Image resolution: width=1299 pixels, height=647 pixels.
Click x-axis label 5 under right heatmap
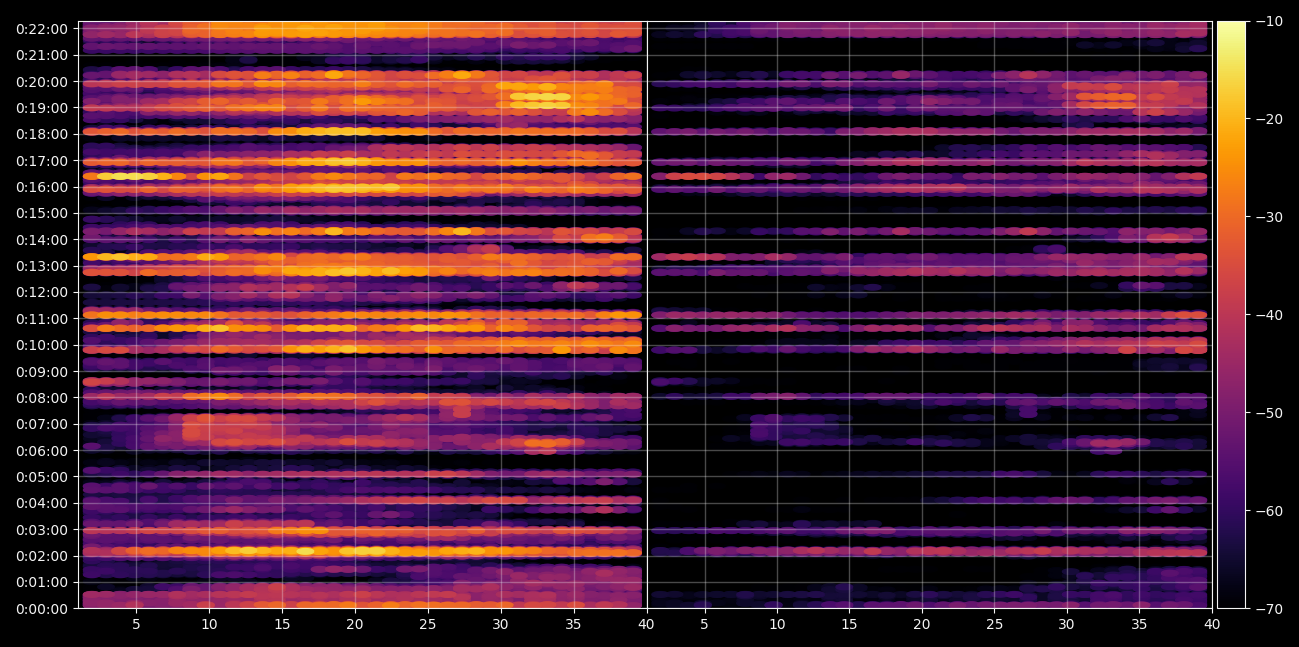(704, 624)
